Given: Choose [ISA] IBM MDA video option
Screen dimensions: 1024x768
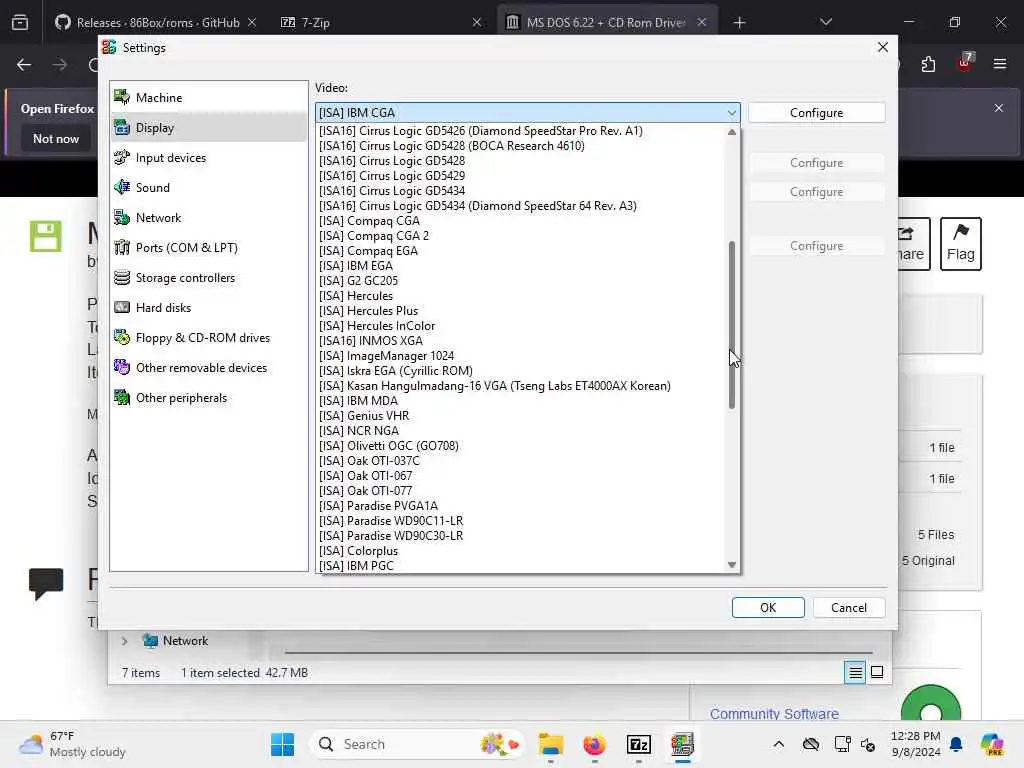Looking at the screenshot, I should (x=520, y=401).
